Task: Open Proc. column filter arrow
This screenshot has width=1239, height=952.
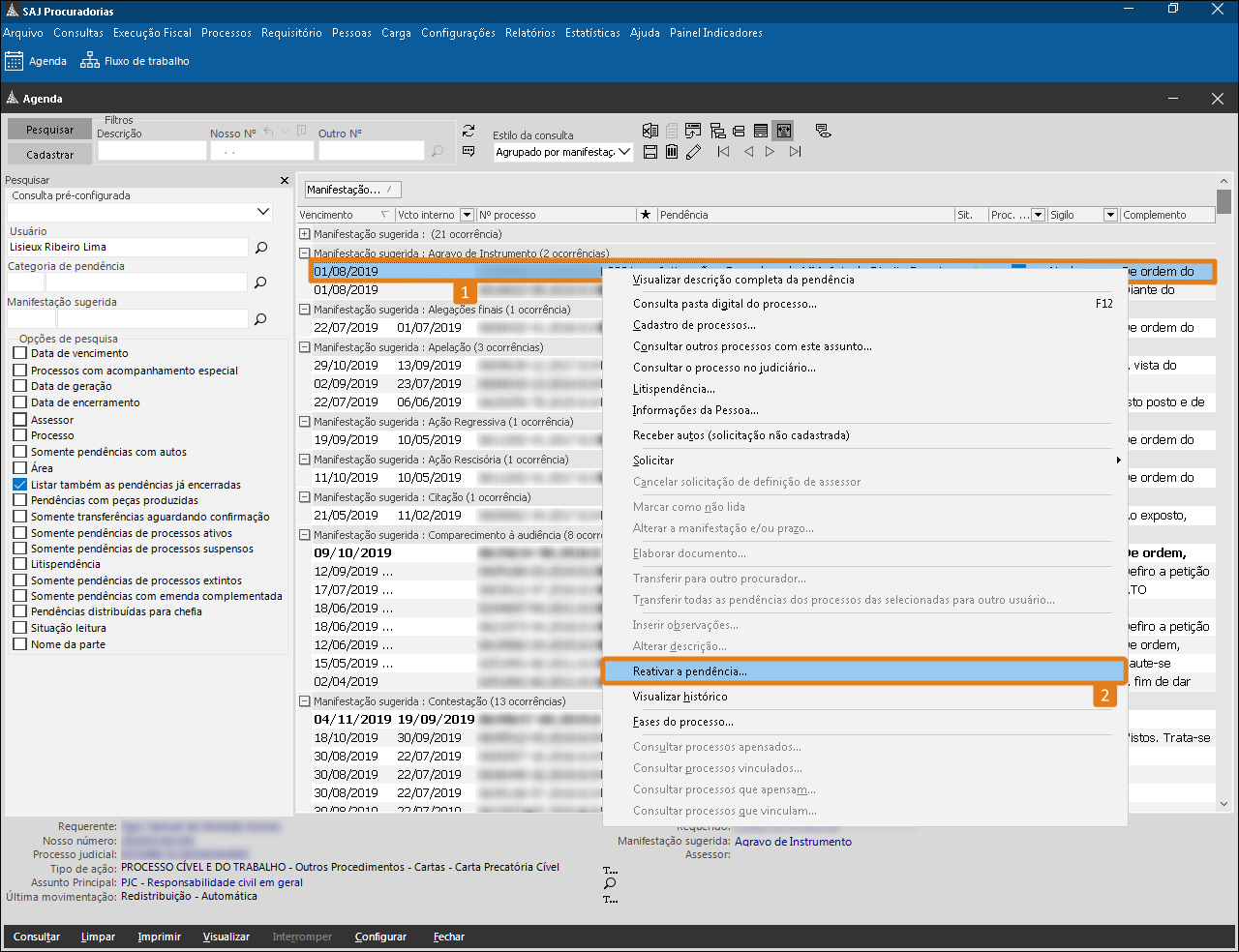Action: click(x=1039, y=215)
